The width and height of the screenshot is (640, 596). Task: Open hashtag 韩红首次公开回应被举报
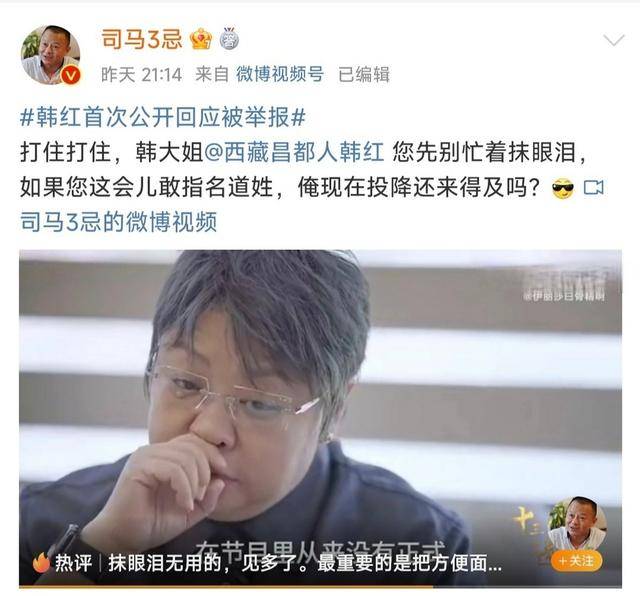(162, 118)
